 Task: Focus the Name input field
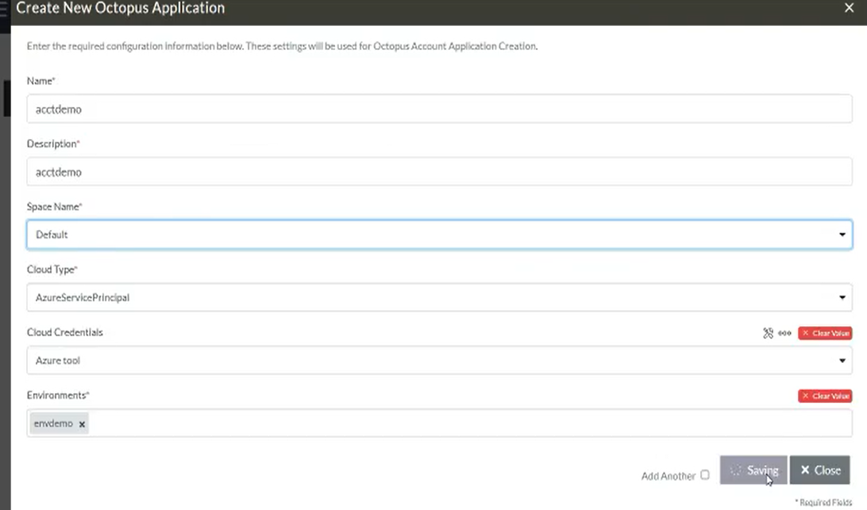pos(440,109)
